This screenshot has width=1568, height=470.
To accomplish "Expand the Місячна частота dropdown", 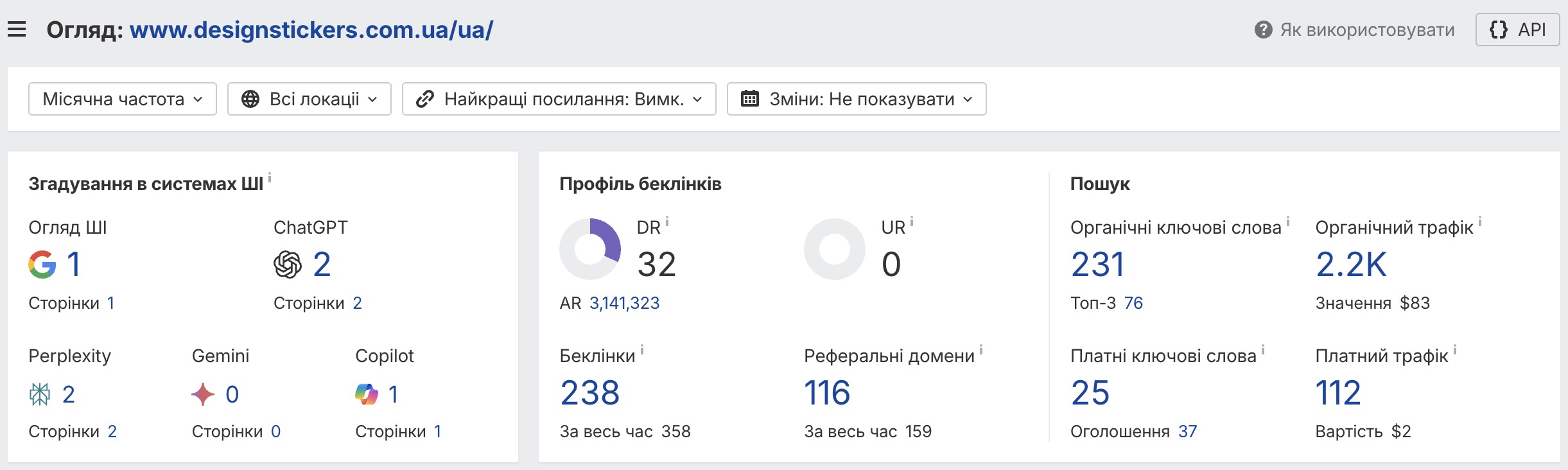I will [x=123, y=99].
